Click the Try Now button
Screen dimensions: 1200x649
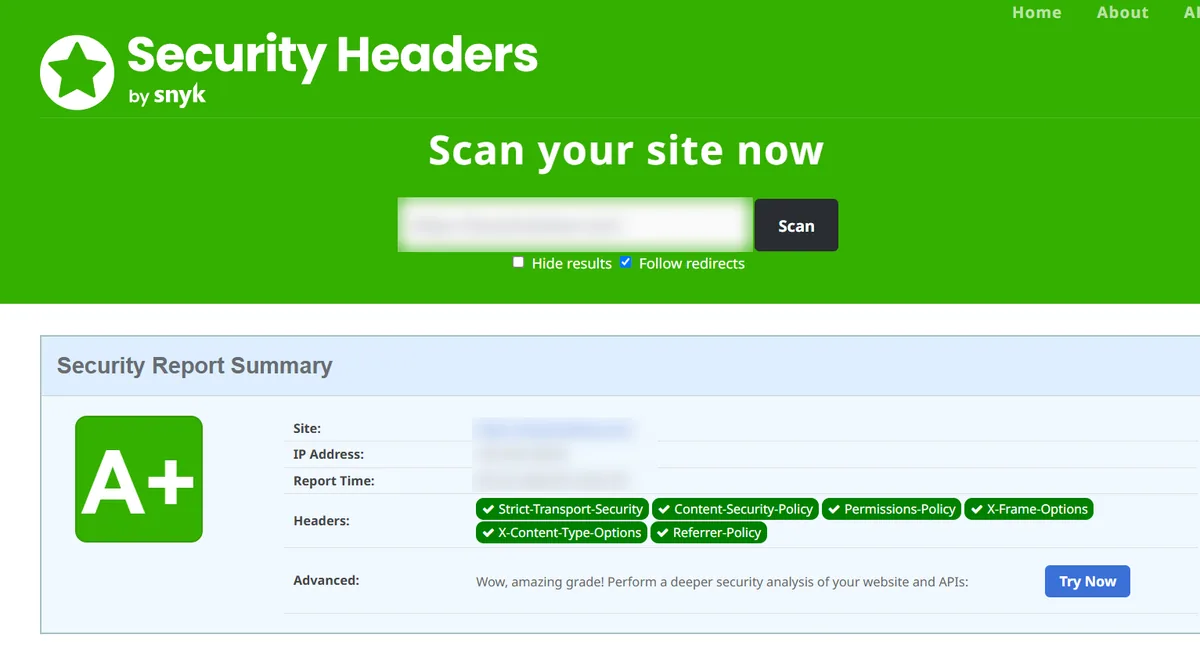click(1087, 581)
